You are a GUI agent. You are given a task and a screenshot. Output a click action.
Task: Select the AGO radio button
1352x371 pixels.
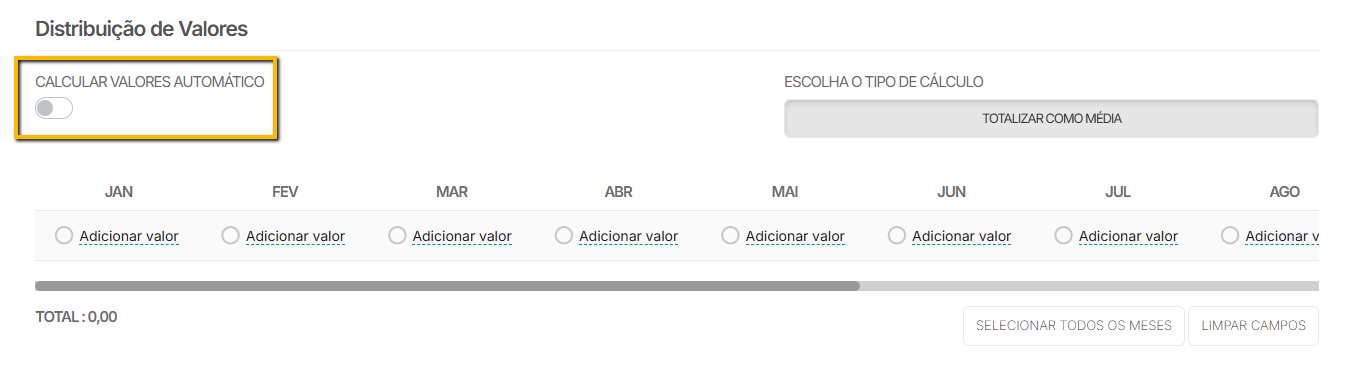pyautogui.click(x=1230, y=235)
